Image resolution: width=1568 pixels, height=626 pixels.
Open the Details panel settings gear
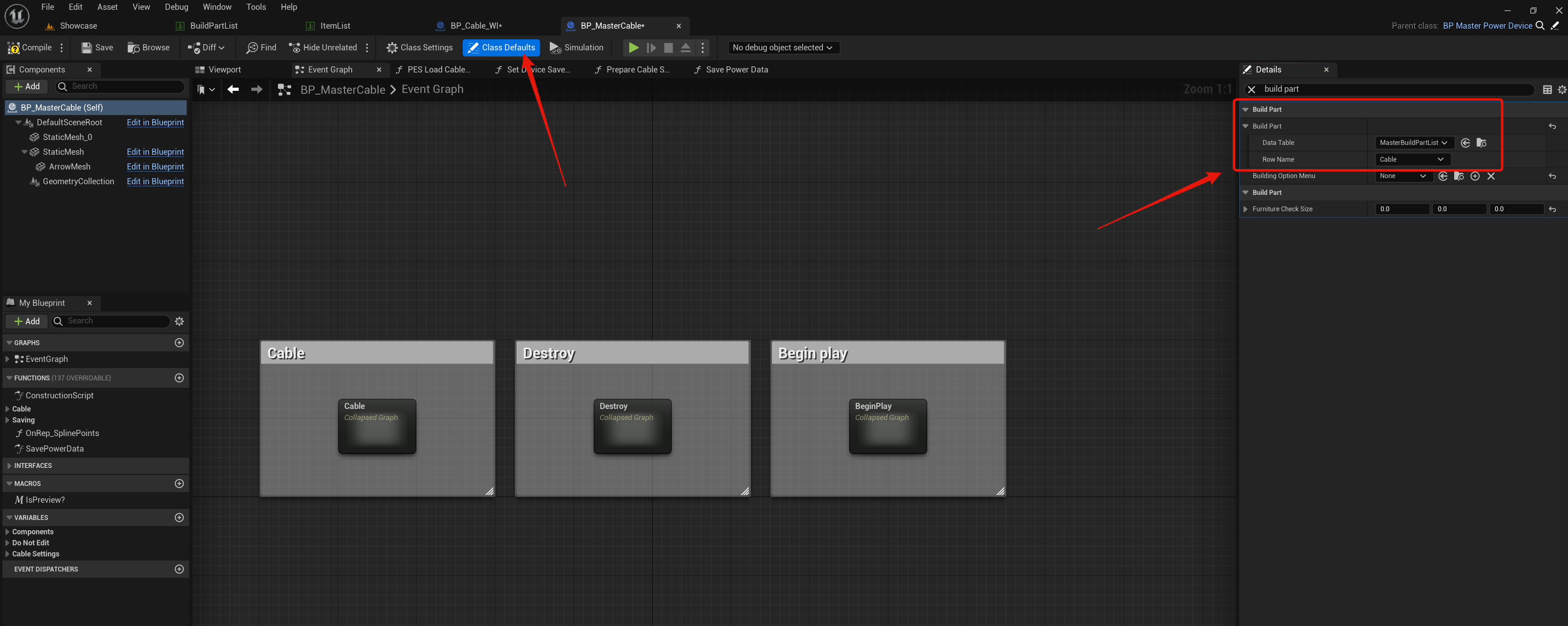click(x=1561, y=90)
